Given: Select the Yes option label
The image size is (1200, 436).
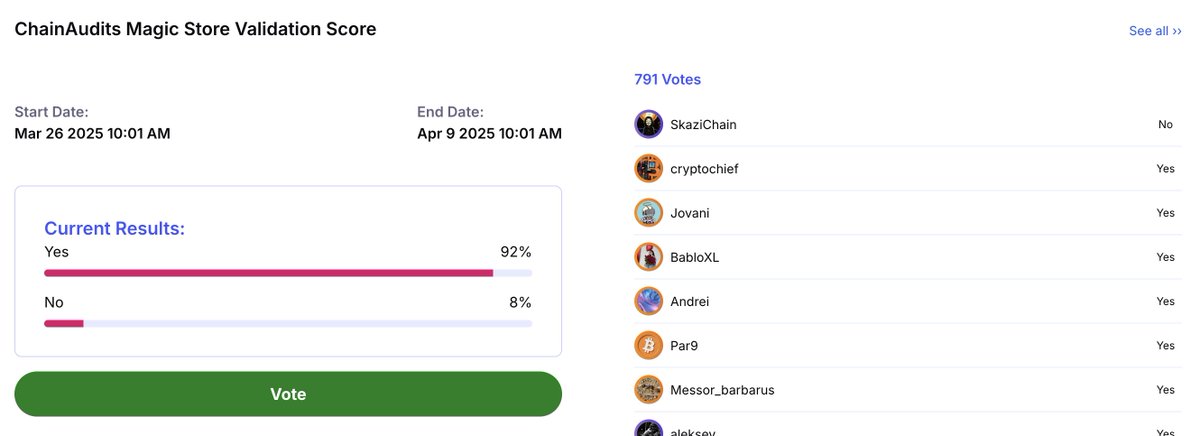Looking at the screenshot, I should pos(56,252).
